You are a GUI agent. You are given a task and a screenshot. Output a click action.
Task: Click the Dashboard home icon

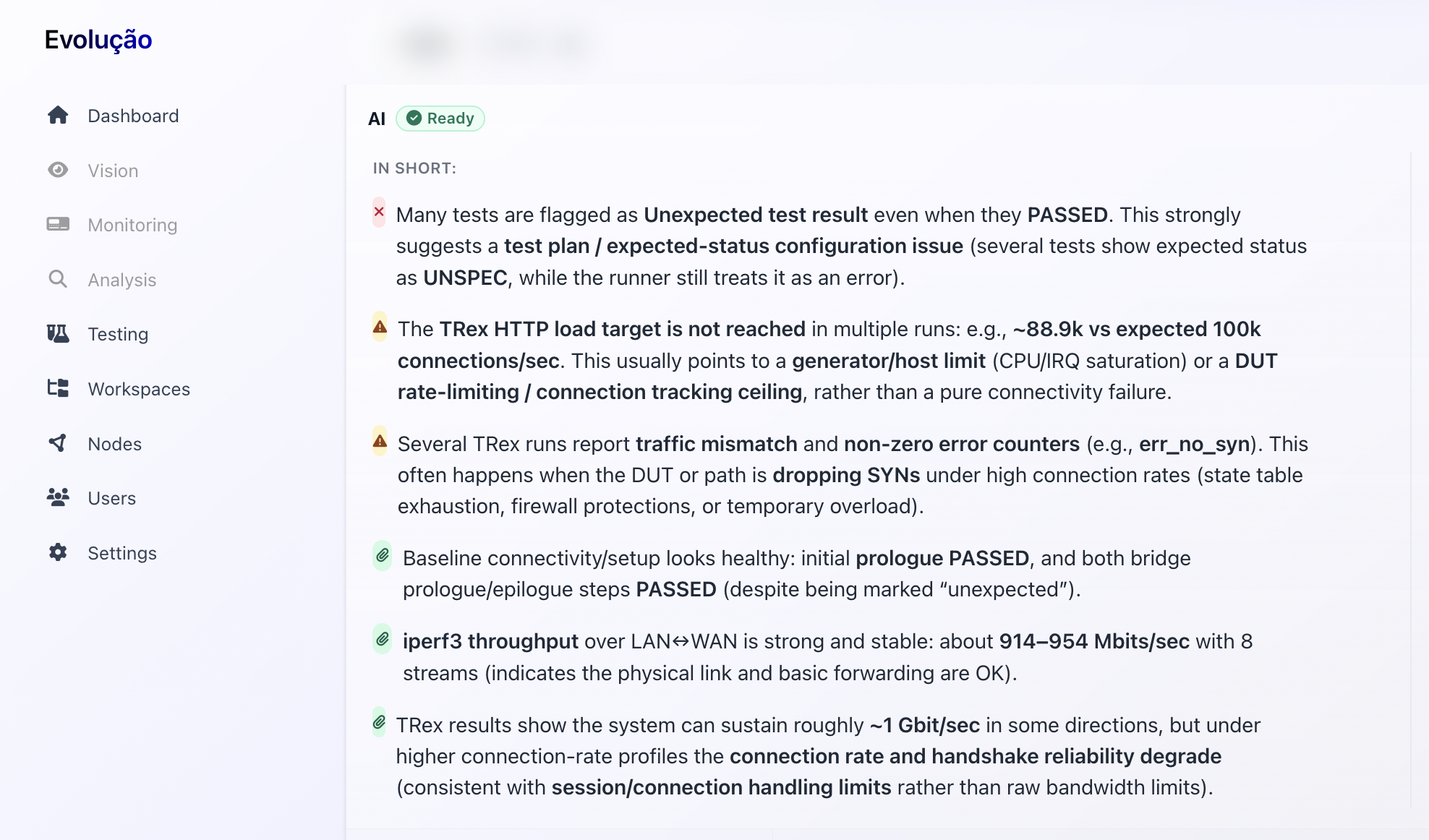[58, 116]
